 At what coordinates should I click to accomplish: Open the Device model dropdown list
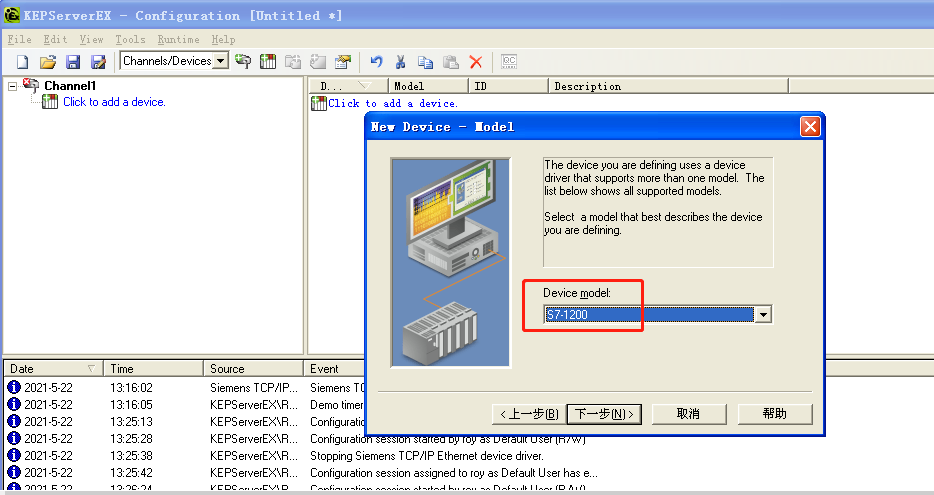pyautogui.click(x=763, y=315)
